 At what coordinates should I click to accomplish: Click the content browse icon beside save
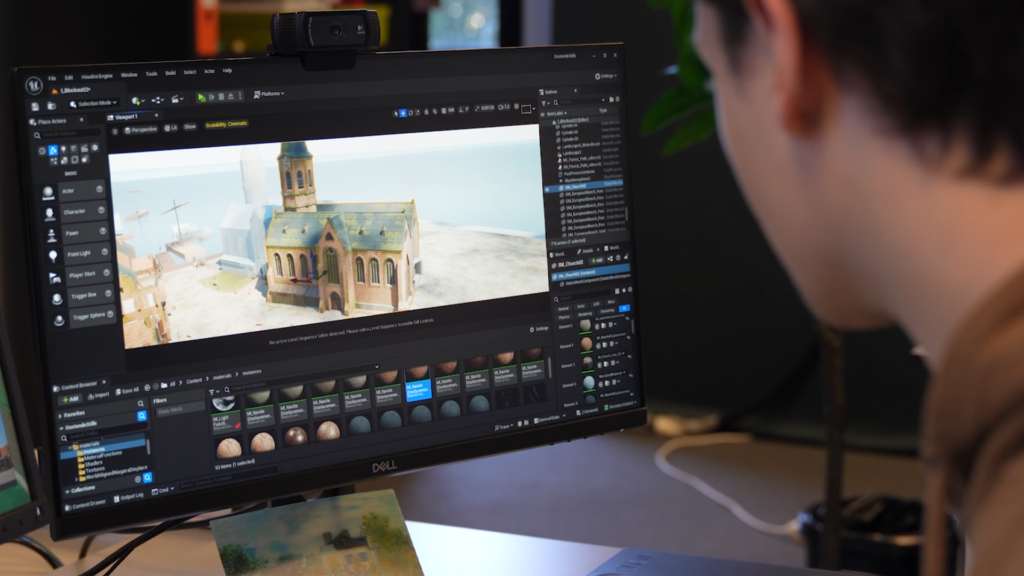[x=52, y=106]
